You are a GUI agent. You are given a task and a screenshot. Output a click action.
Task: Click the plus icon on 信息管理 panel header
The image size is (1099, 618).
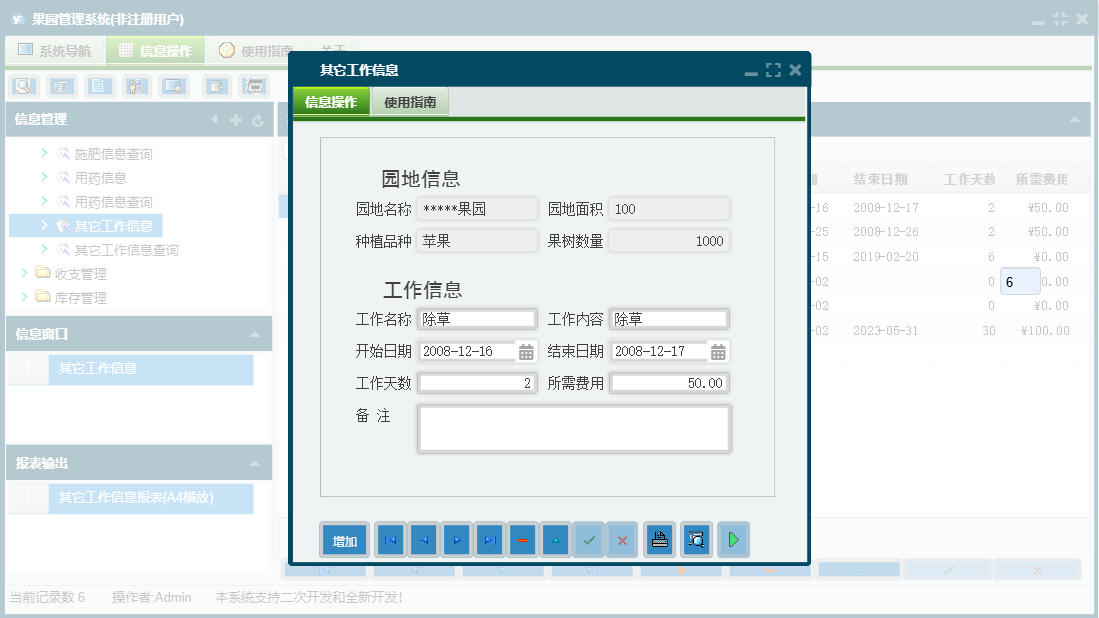pos(234,120)
